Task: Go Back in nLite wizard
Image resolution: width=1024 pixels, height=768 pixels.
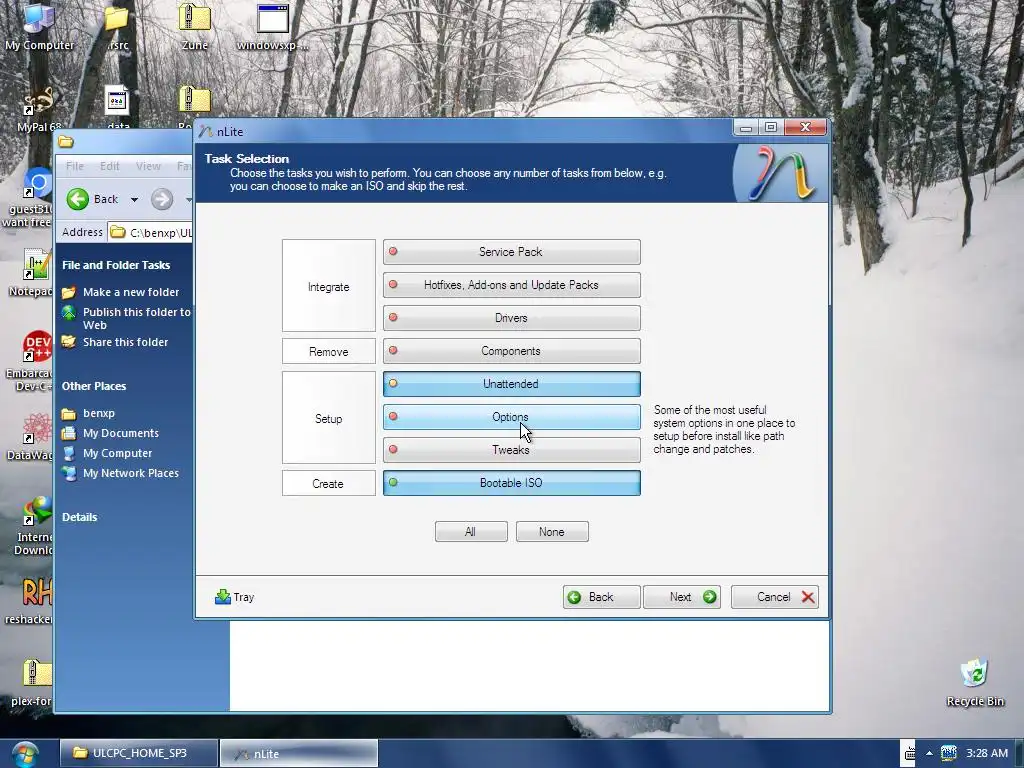Action: (x=601, y=597)
